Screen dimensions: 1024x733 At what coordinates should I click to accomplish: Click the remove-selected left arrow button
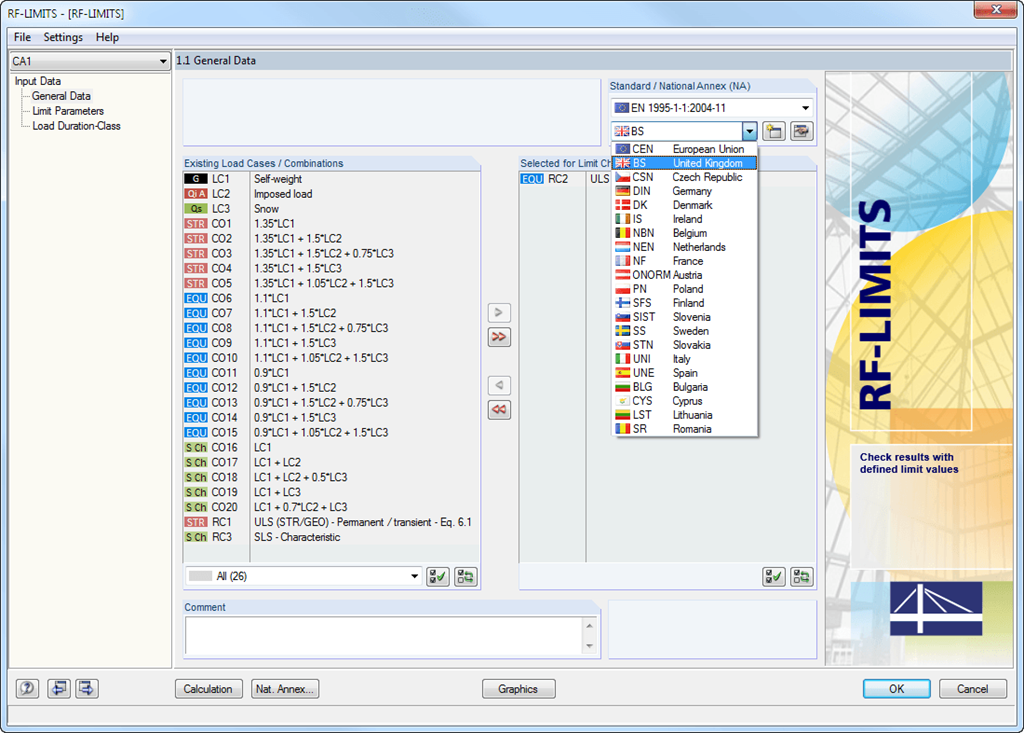(x=499, y=385)
